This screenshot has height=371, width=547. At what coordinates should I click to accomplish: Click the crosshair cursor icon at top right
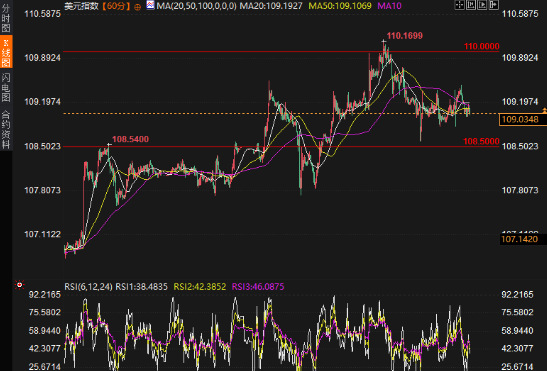[x=460, y=5]
